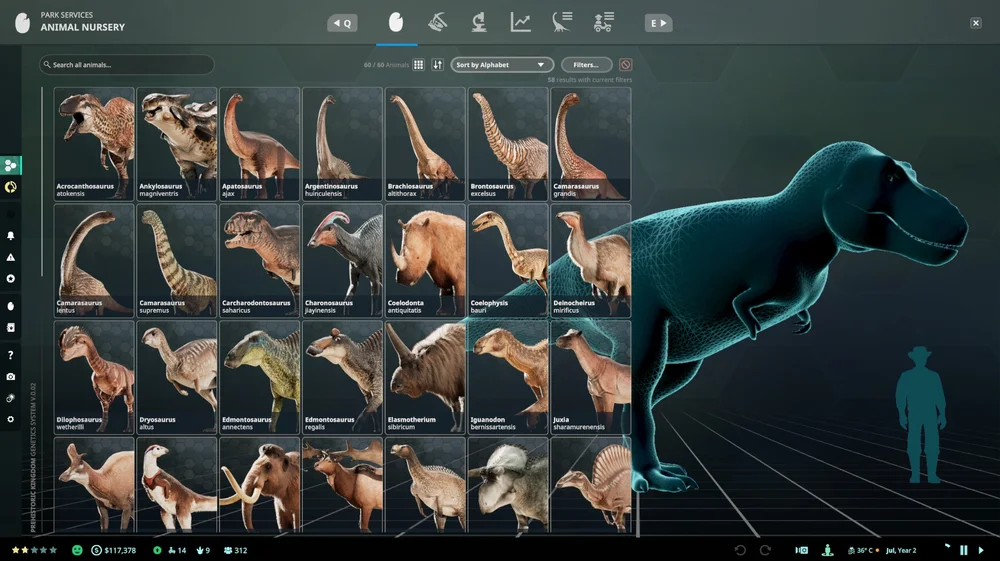Select the Camarasaurus grandis card
The height and width of the screenshot is (561, 1000).
coord(591,144)
